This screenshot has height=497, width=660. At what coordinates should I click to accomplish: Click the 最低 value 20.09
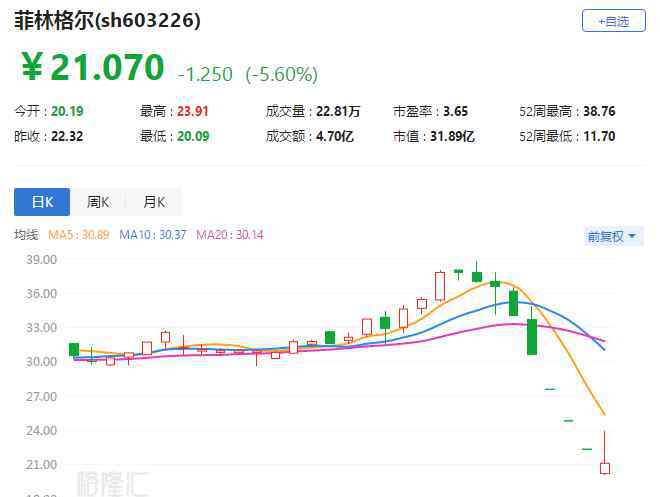pyautogui.click(x=193, y=136)
